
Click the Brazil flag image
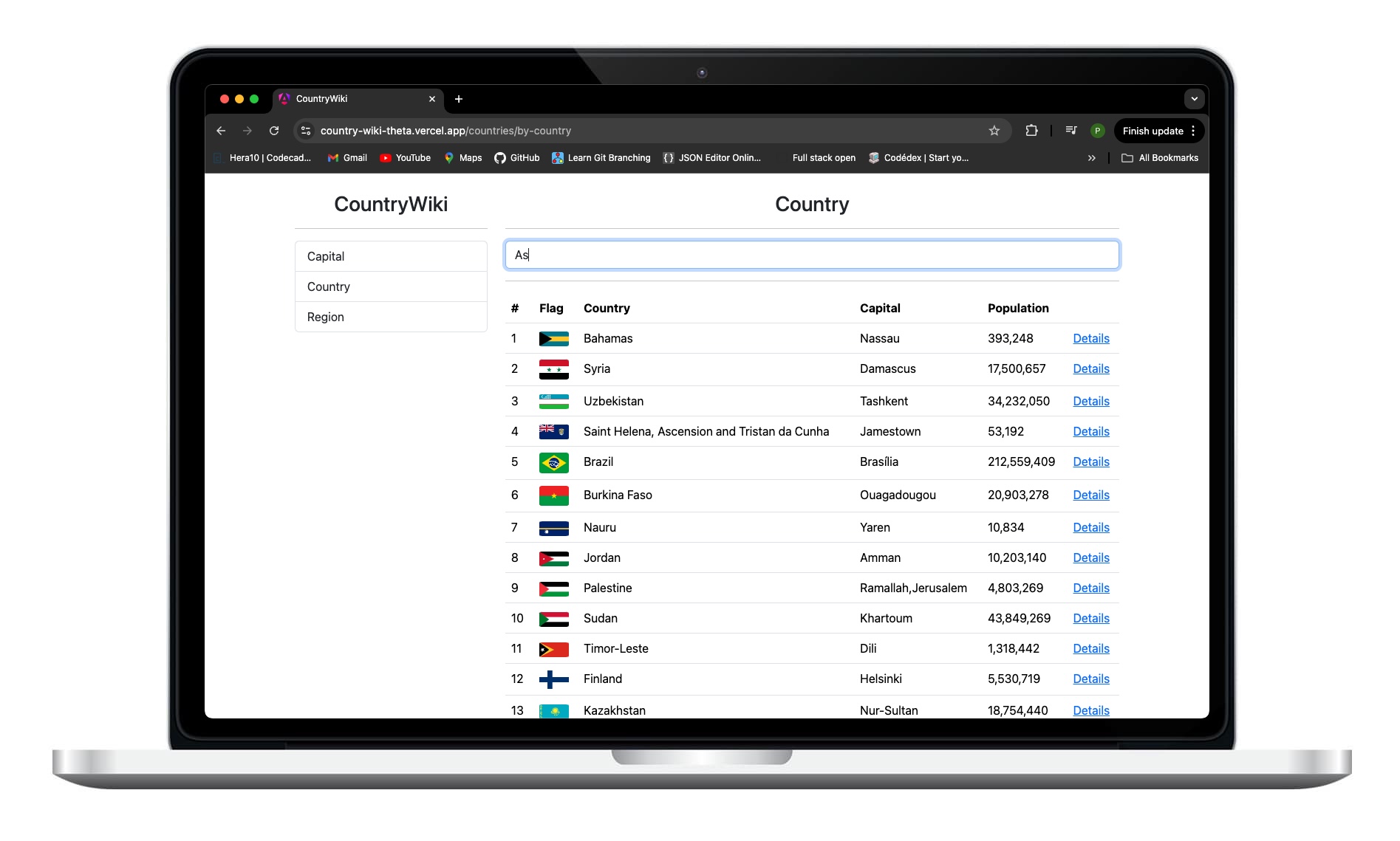(554, 463)
